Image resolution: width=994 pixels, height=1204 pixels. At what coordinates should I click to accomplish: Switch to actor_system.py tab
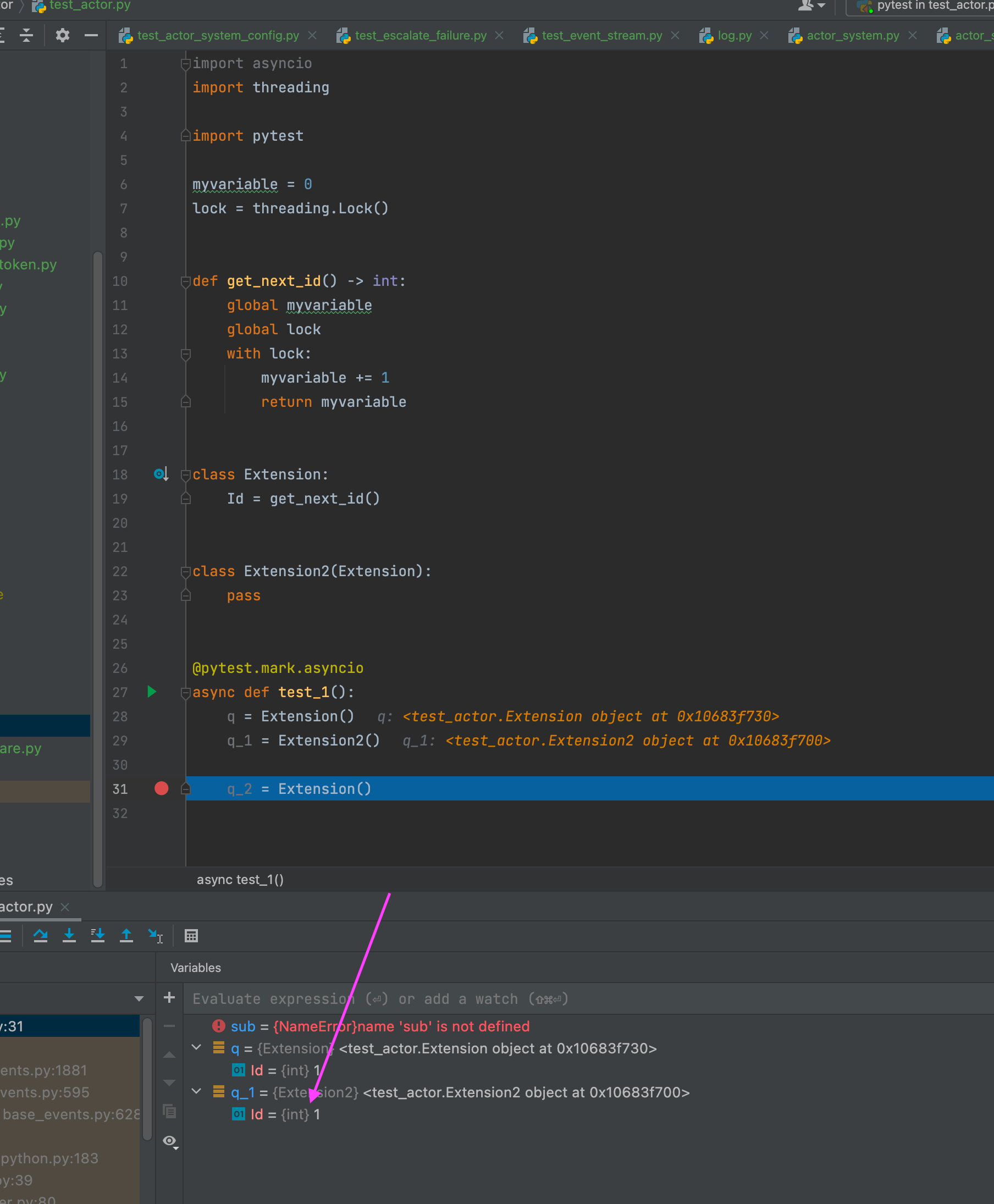853,36
